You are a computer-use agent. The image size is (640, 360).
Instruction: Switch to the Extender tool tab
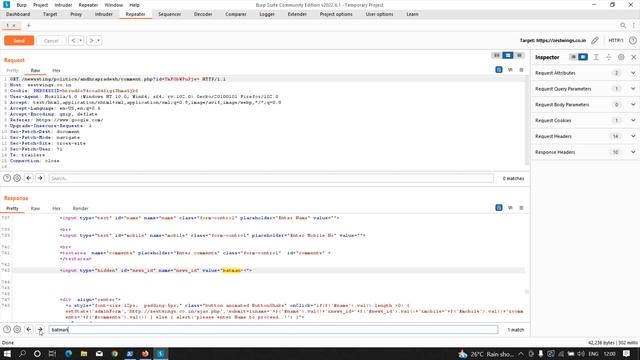(297, 14)
